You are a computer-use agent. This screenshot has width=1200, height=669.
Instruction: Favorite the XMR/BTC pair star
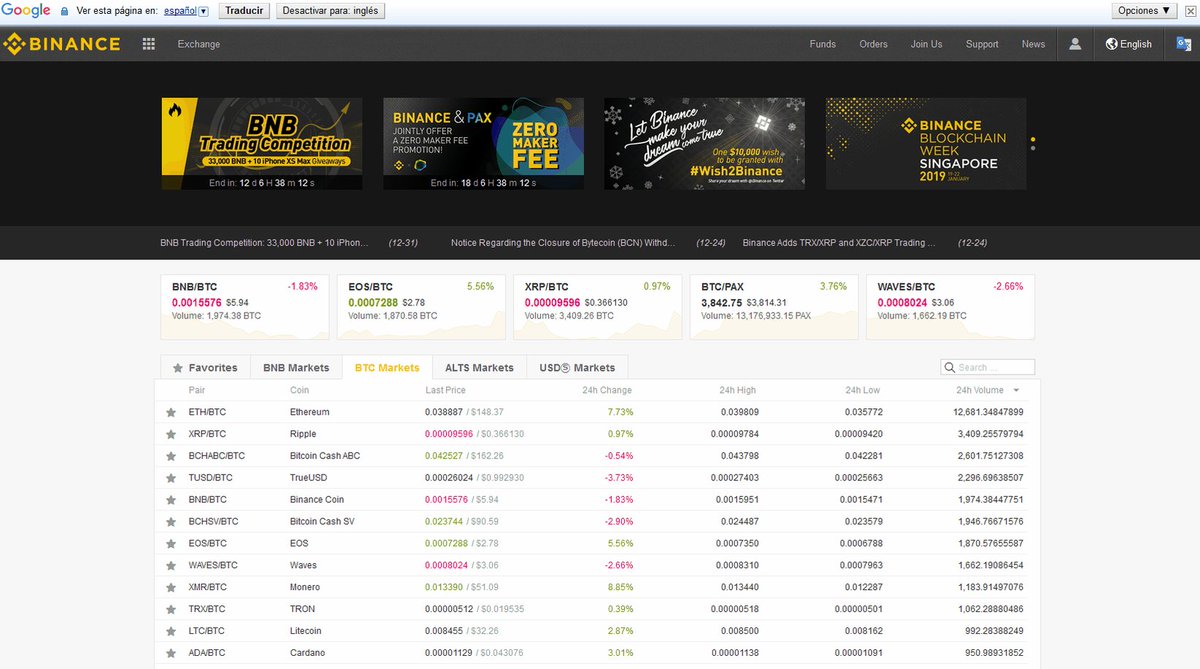[171, 588]
